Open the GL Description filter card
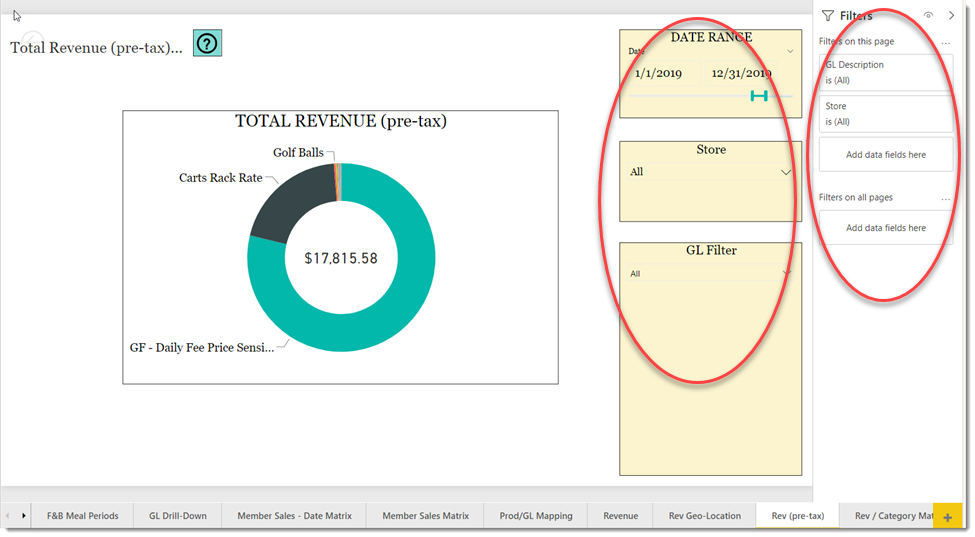 coord(886,73)
